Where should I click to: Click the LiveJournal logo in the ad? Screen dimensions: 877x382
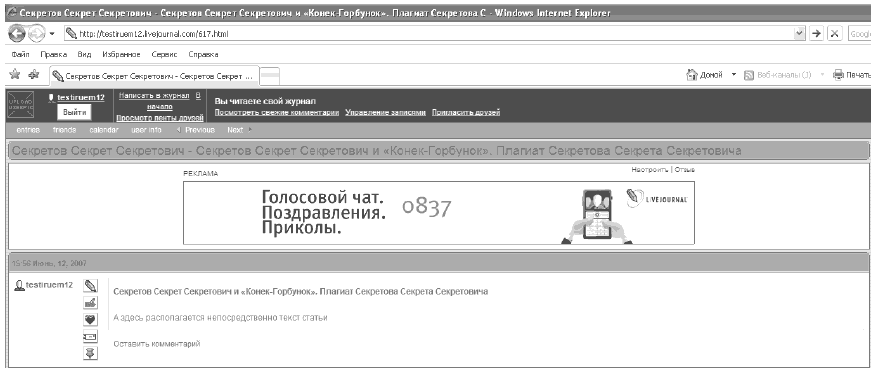[x=657, y=199]
